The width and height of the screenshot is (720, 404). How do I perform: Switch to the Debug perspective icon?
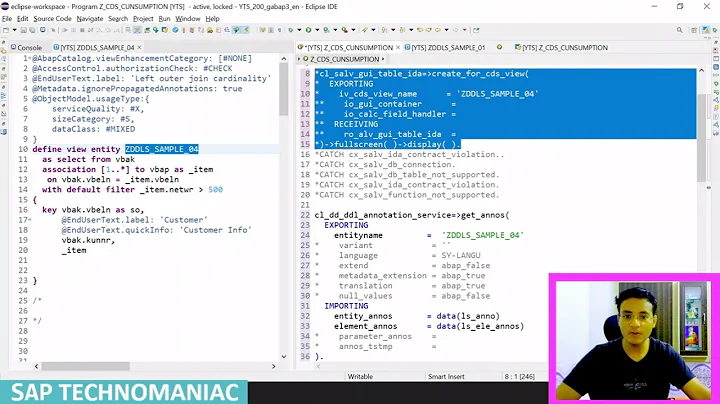(715, 30)
